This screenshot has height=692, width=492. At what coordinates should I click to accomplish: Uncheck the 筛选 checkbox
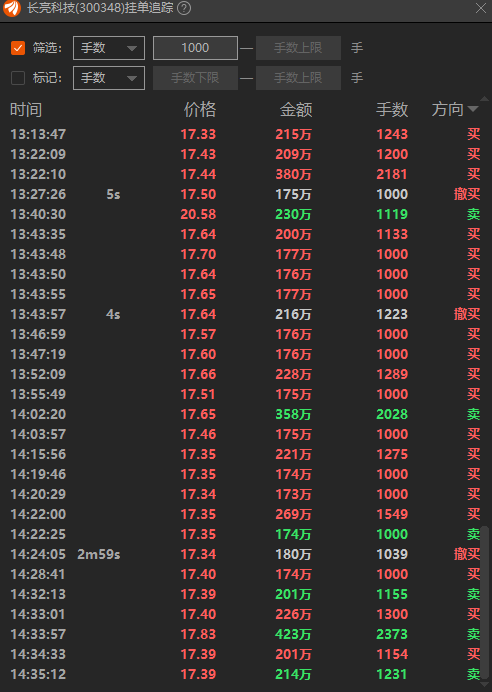click(18, 48)
